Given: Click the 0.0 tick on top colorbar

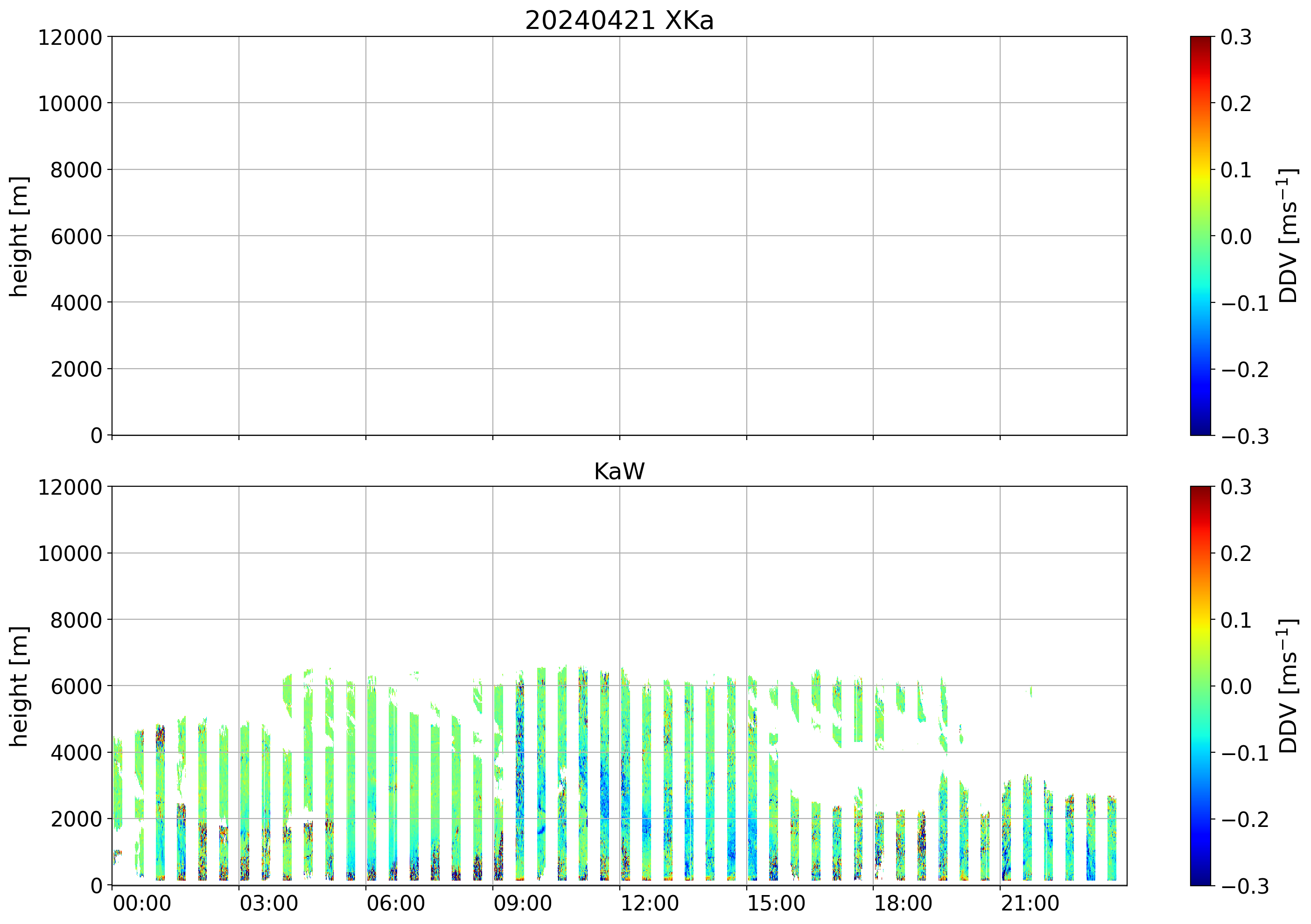Looking at the screenshot, I should [1236, 237].
